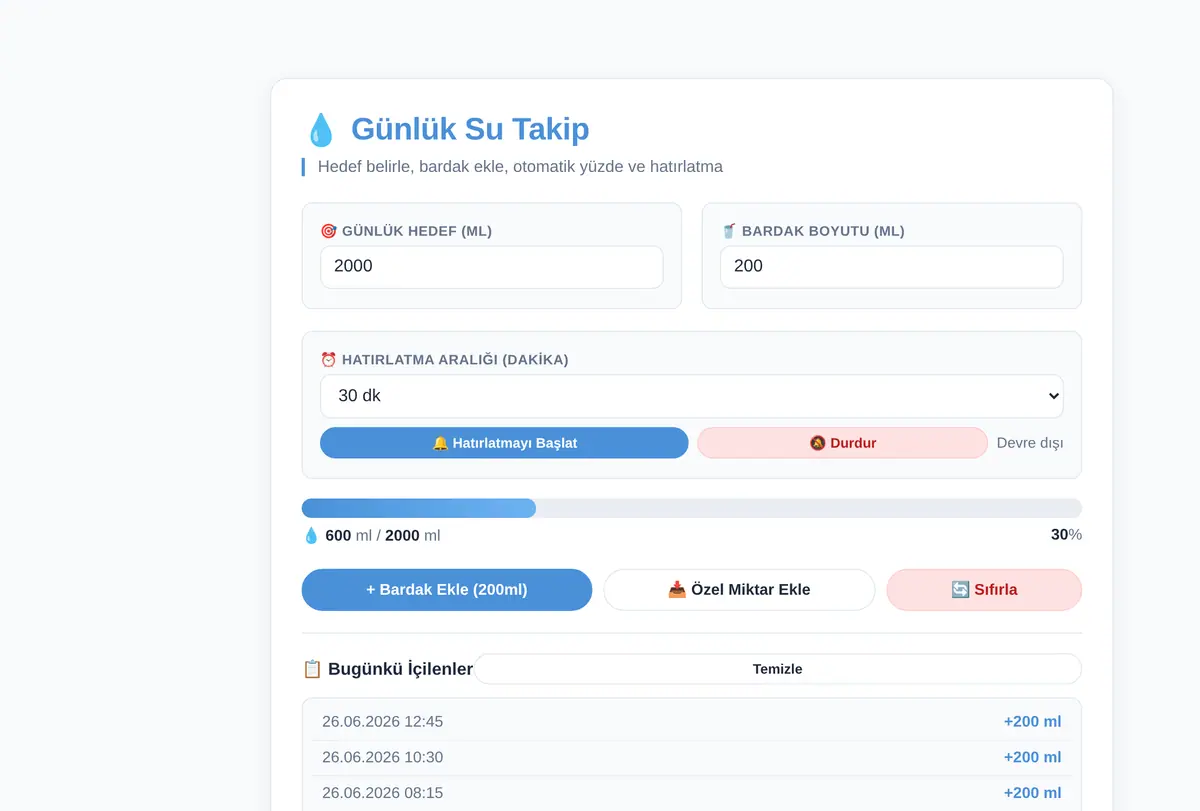The width and height of the screenshot is (1200, 811).
Task: Click the Bugünkü İçilenler heading
Action: (x=401, y=669)
